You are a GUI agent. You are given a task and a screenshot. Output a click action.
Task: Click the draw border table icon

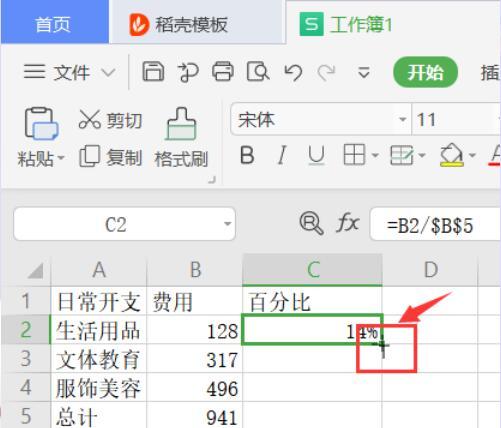click(x=402, y=155)
